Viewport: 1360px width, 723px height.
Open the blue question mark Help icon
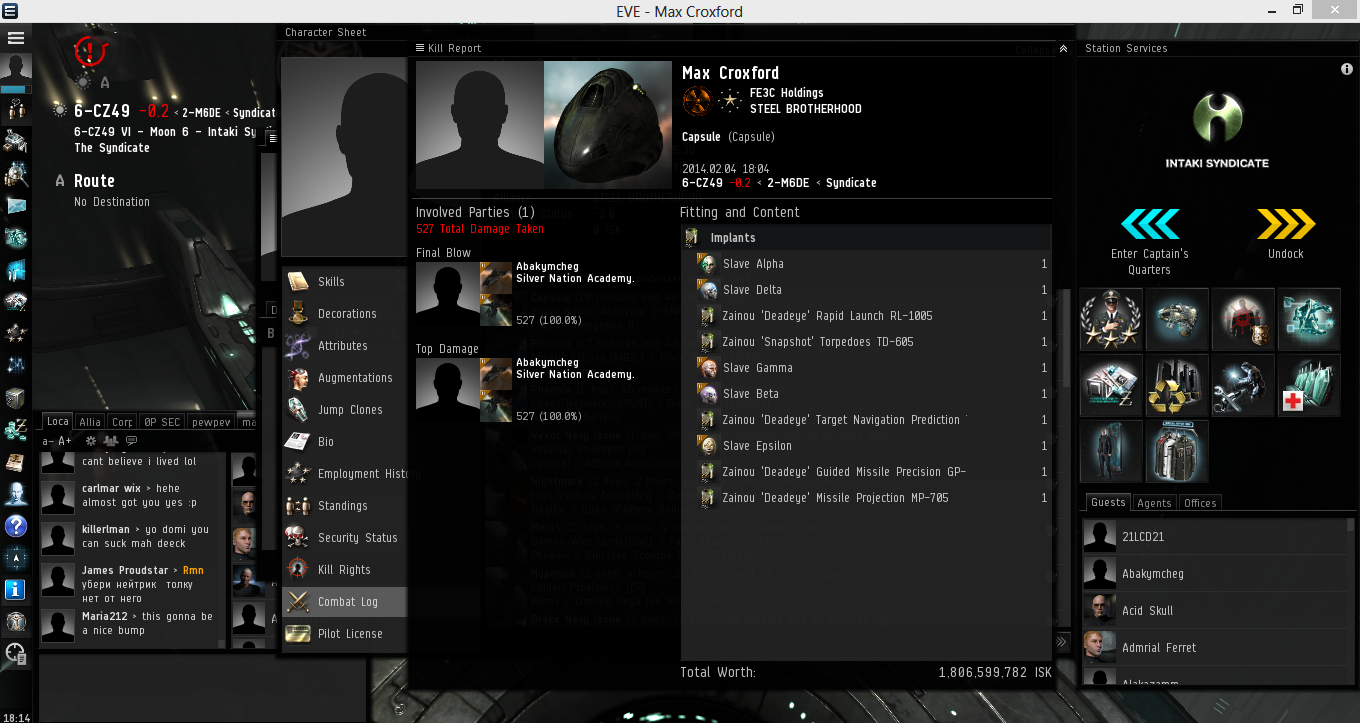tap(16, 526)
